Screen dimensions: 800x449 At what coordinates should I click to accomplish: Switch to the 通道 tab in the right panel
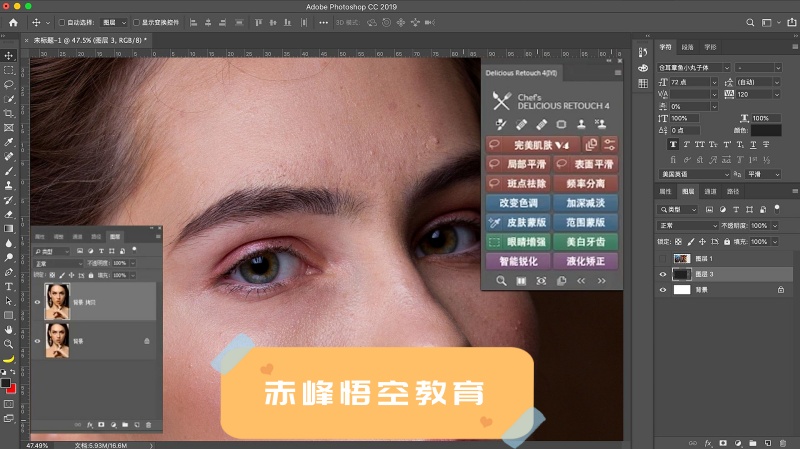[710, 191]
